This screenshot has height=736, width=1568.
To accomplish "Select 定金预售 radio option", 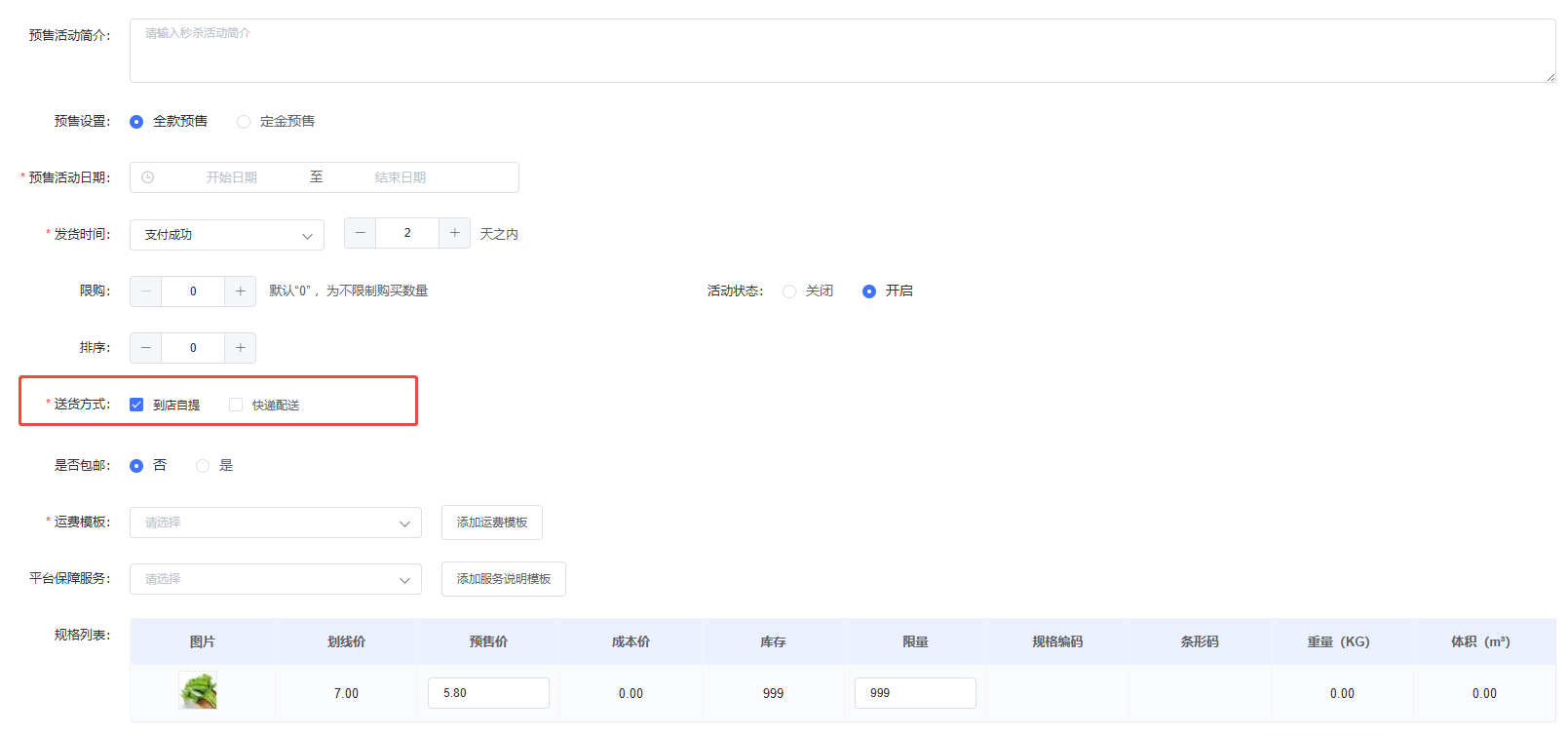I will tap(244, 122).
